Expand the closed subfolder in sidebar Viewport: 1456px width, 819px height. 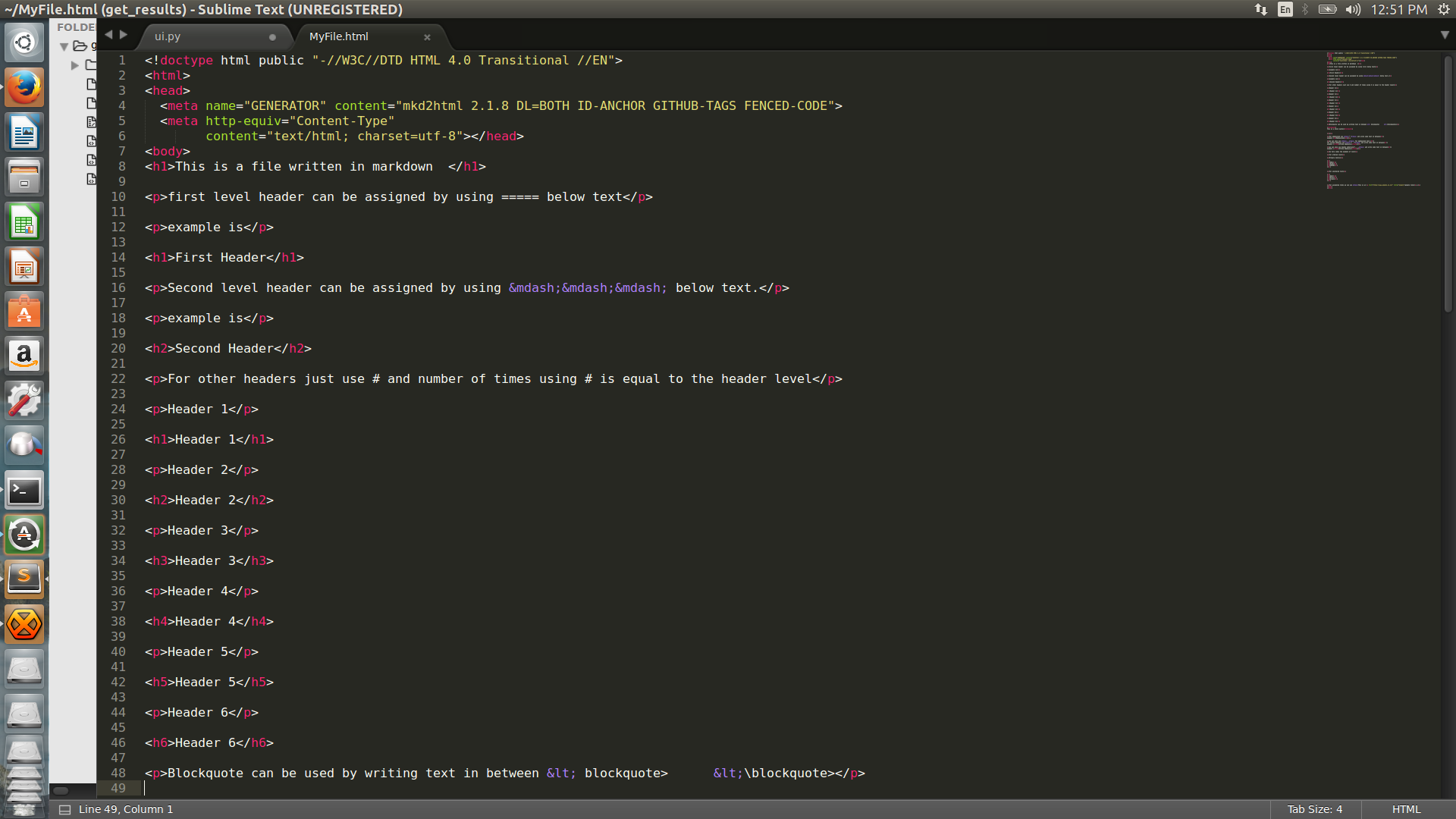[x=75, y=65]
